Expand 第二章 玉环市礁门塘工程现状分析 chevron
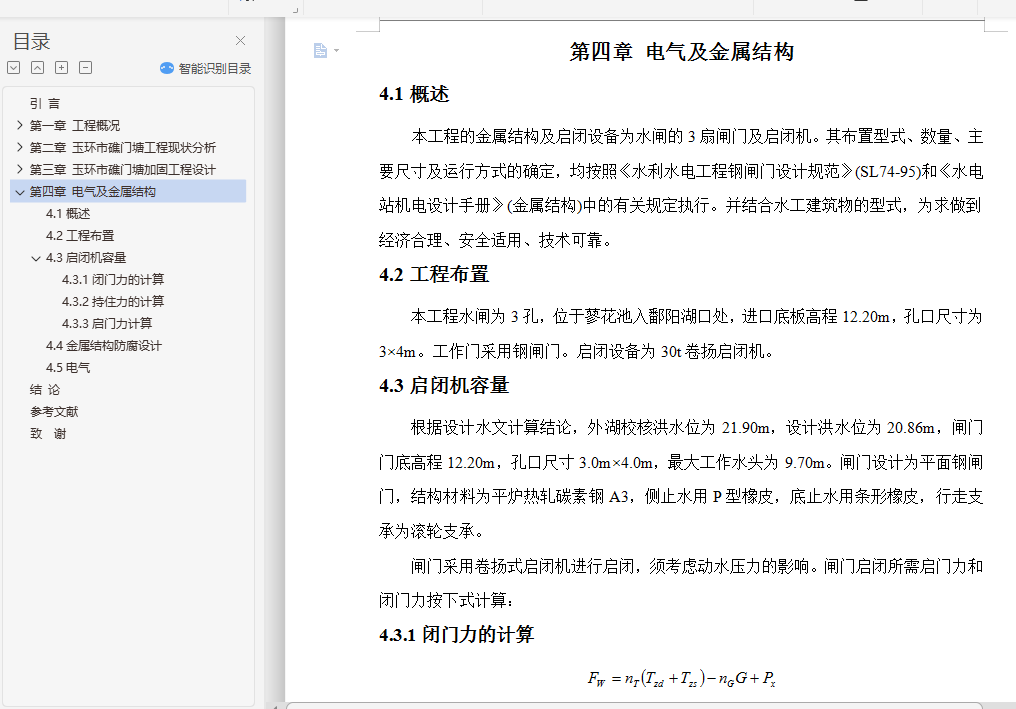Image resolution: width=1016 pixels, height=709 pixels. pos(19,147)
